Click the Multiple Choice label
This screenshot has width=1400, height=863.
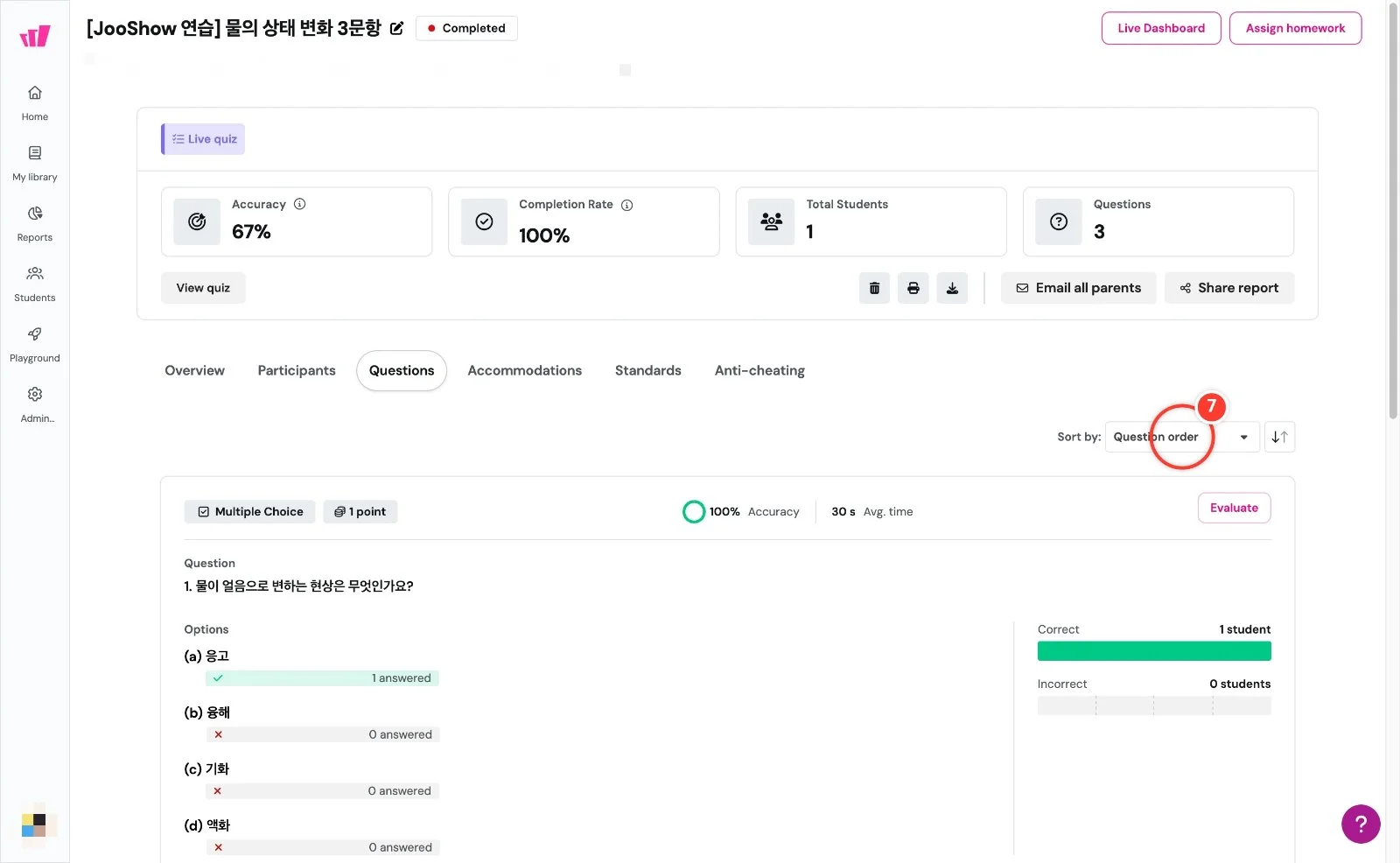click(250, 512)
